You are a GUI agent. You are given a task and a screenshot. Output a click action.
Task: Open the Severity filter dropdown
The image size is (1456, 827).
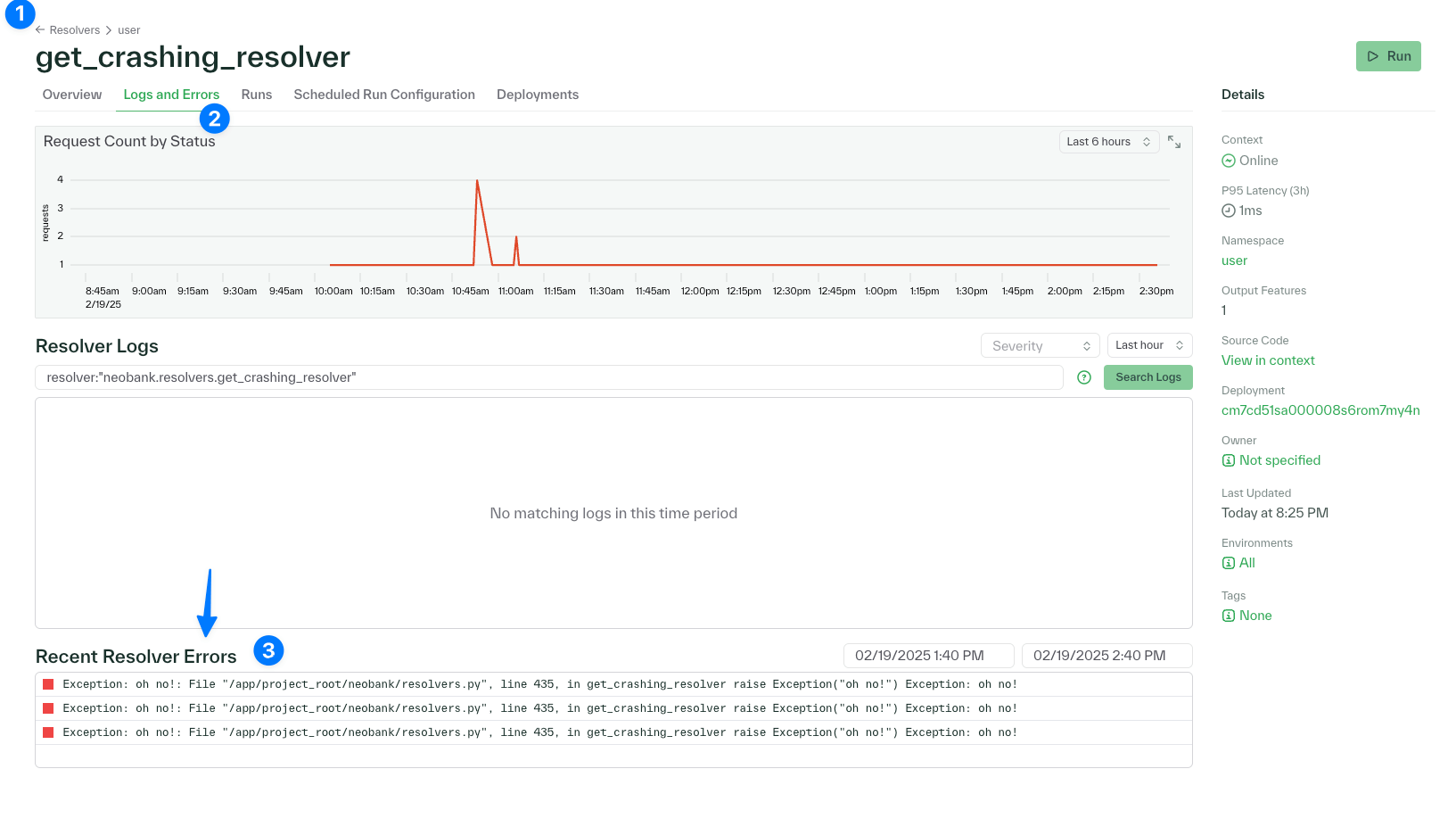tap(1040, 345)
